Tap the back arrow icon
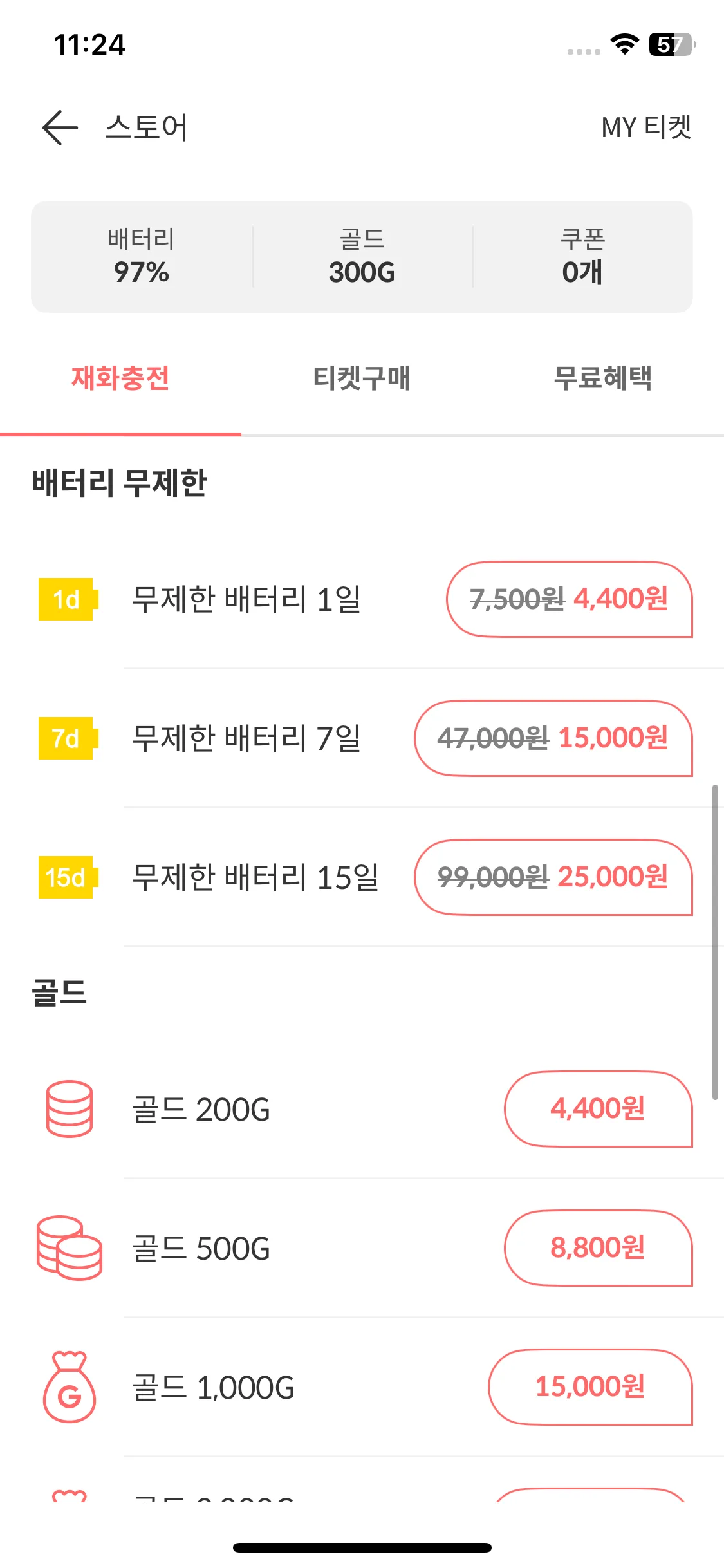Image resolution: width=724 pixels, height=1568 pixels. click(60, 127)
